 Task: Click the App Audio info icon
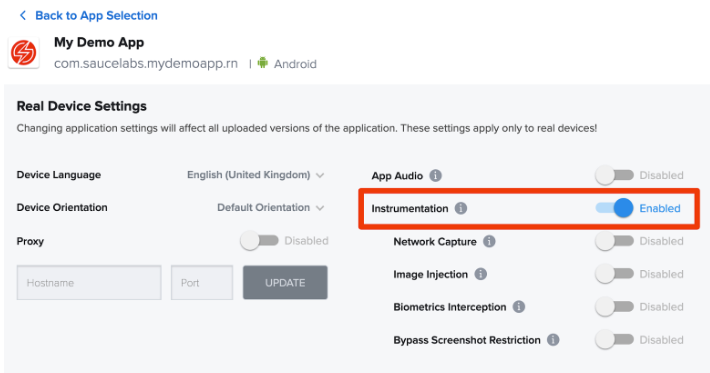click(x=435, y=176)
